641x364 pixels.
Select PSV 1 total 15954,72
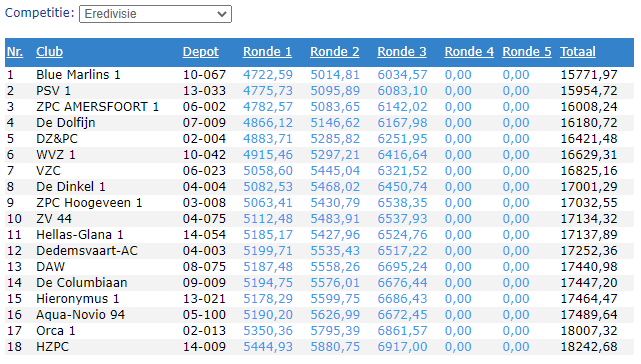(589, 91)
